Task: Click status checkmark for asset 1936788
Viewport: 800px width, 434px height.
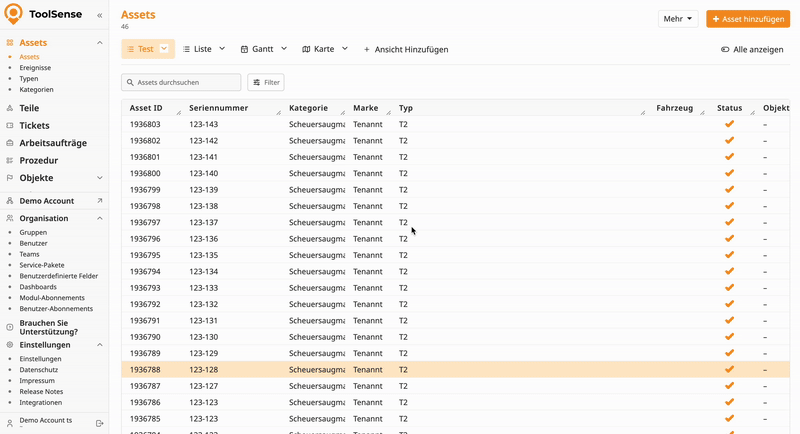Action: pos(729,369)
